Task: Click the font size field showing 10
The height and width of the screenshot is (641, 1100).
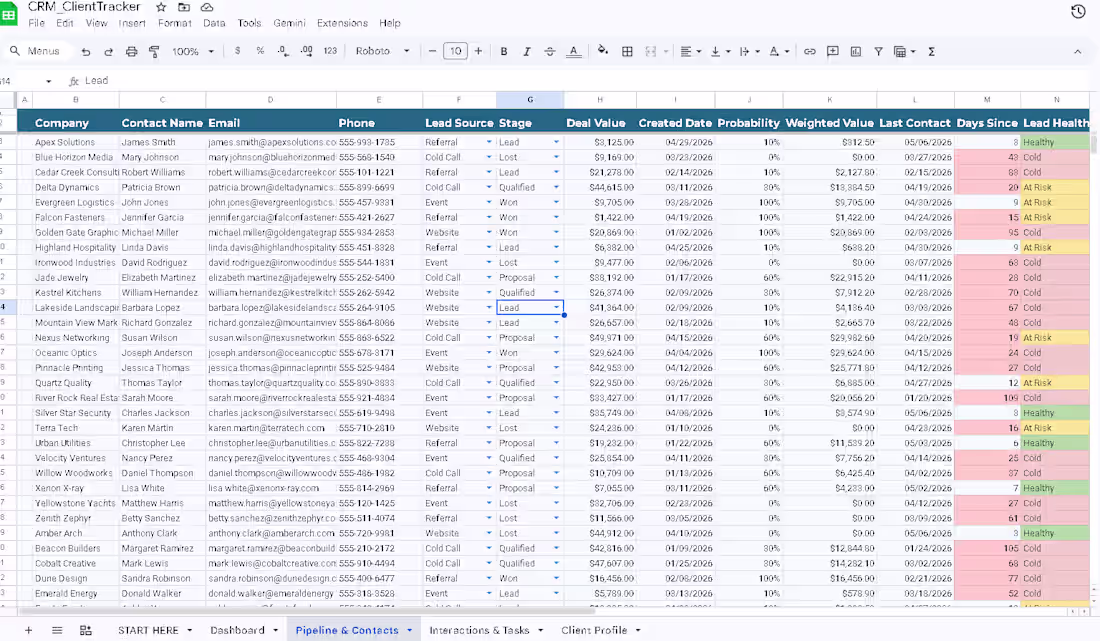Action: 455,51
